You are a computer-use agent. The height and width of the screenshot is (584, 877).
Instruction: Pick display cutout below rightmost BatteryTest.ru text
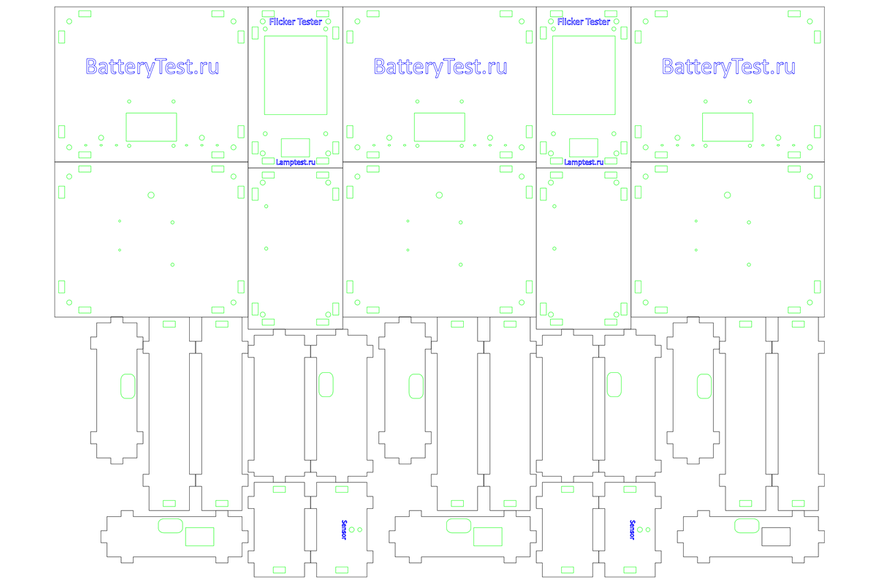pyautogui.click(x=727, y=127)
